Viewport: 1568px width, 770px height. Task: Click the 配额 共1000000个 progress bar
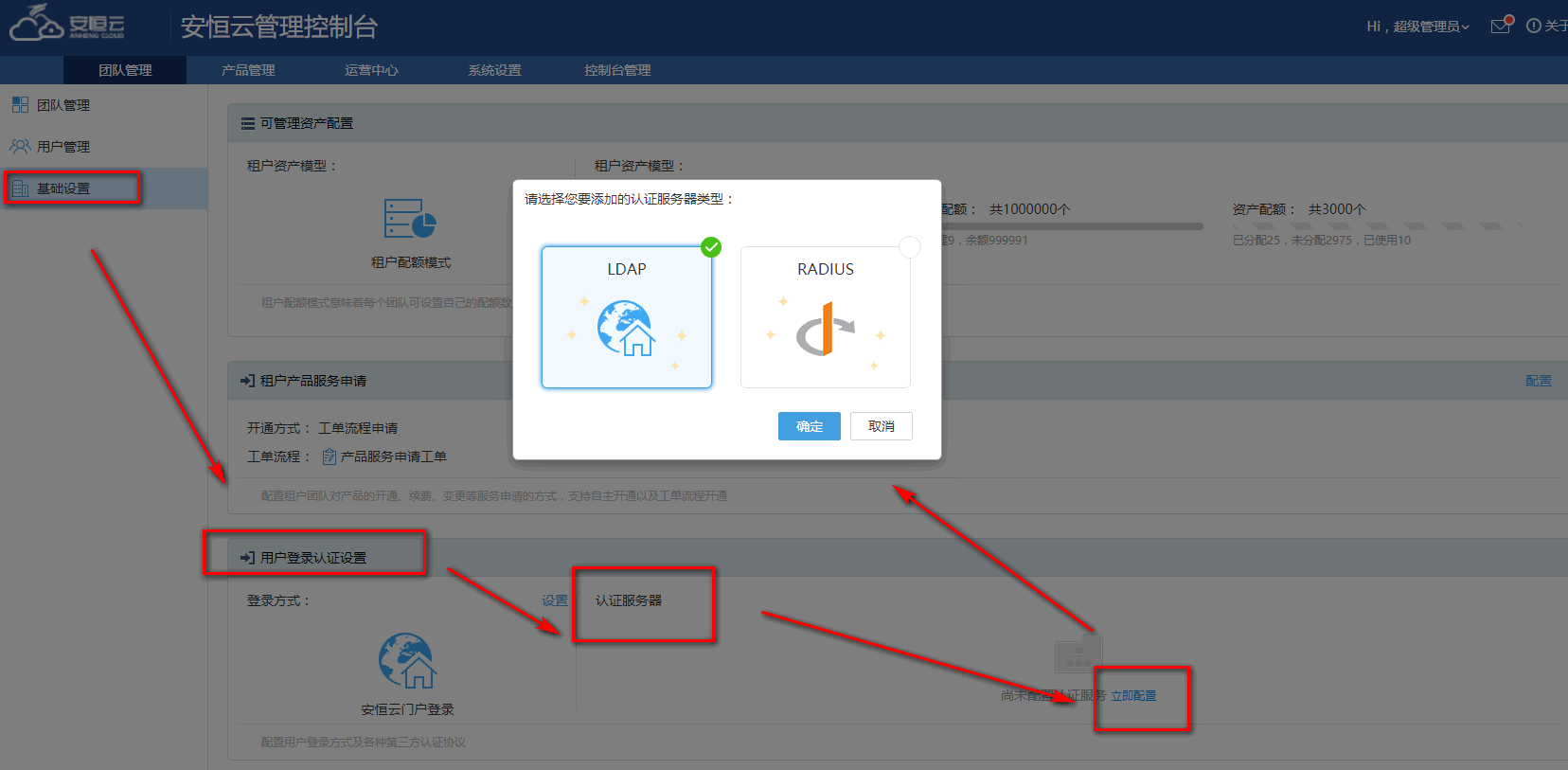point(1072,226)
